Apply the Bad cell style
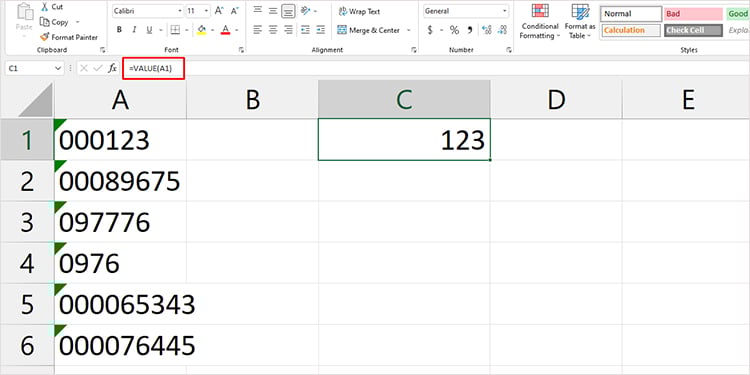 point(693,14)
